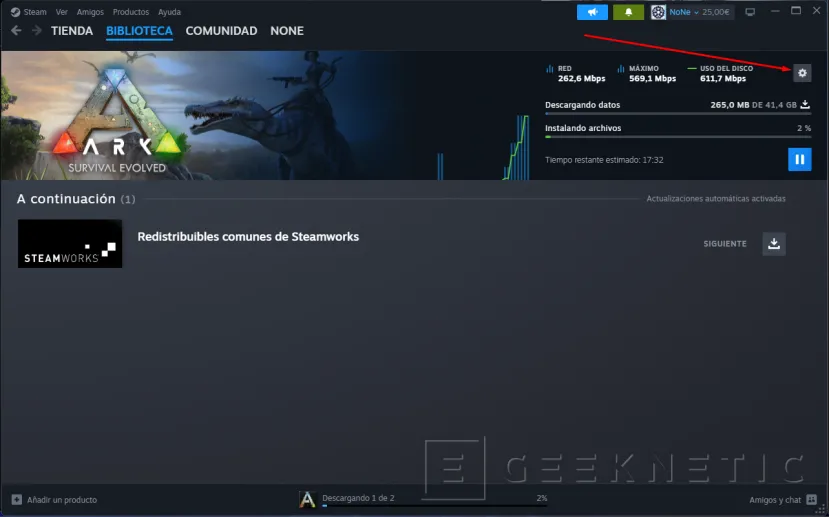Click Amigos y chat text button
Screen dimensions: 829x517
pyautogui.click(x=775, y=500)
